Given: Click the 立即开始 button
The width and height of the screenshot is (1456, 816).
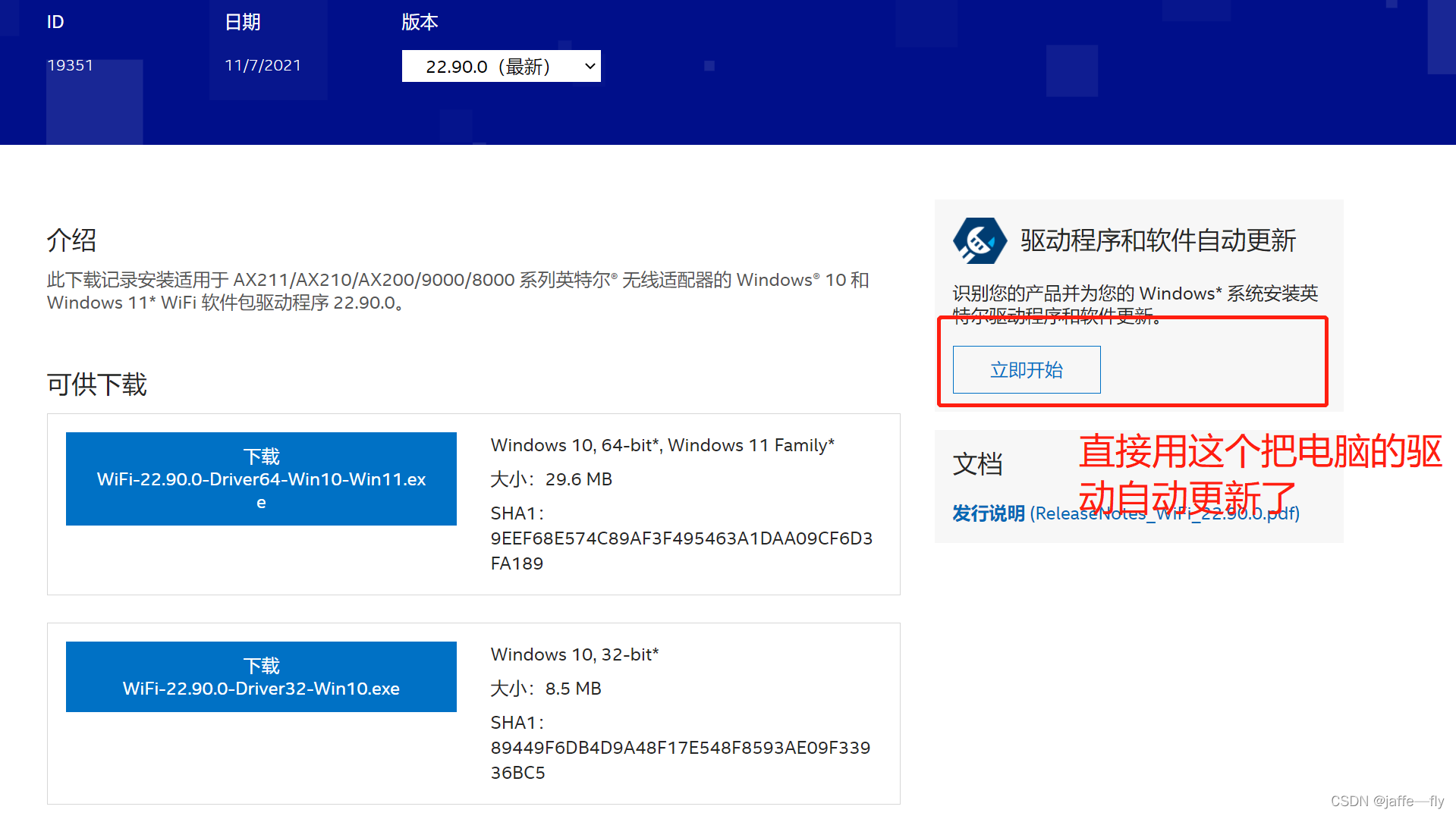Looking at the screenshot, I should point(1027,369).
